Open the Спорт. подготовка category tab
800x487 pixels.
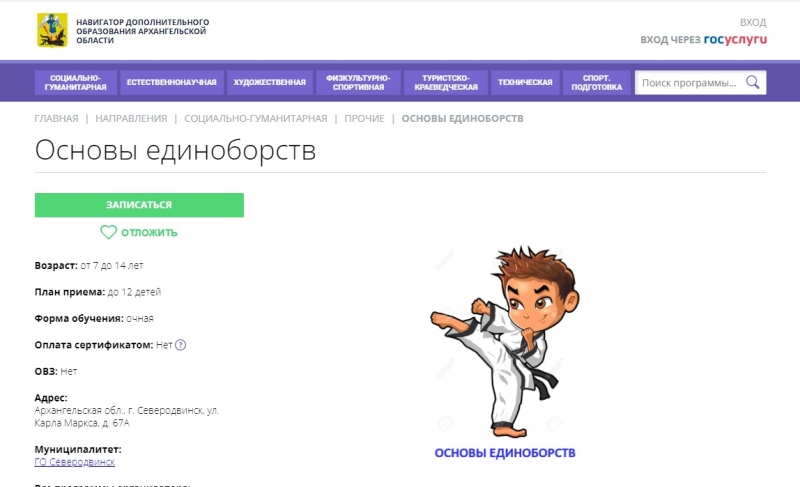[596, 82]
